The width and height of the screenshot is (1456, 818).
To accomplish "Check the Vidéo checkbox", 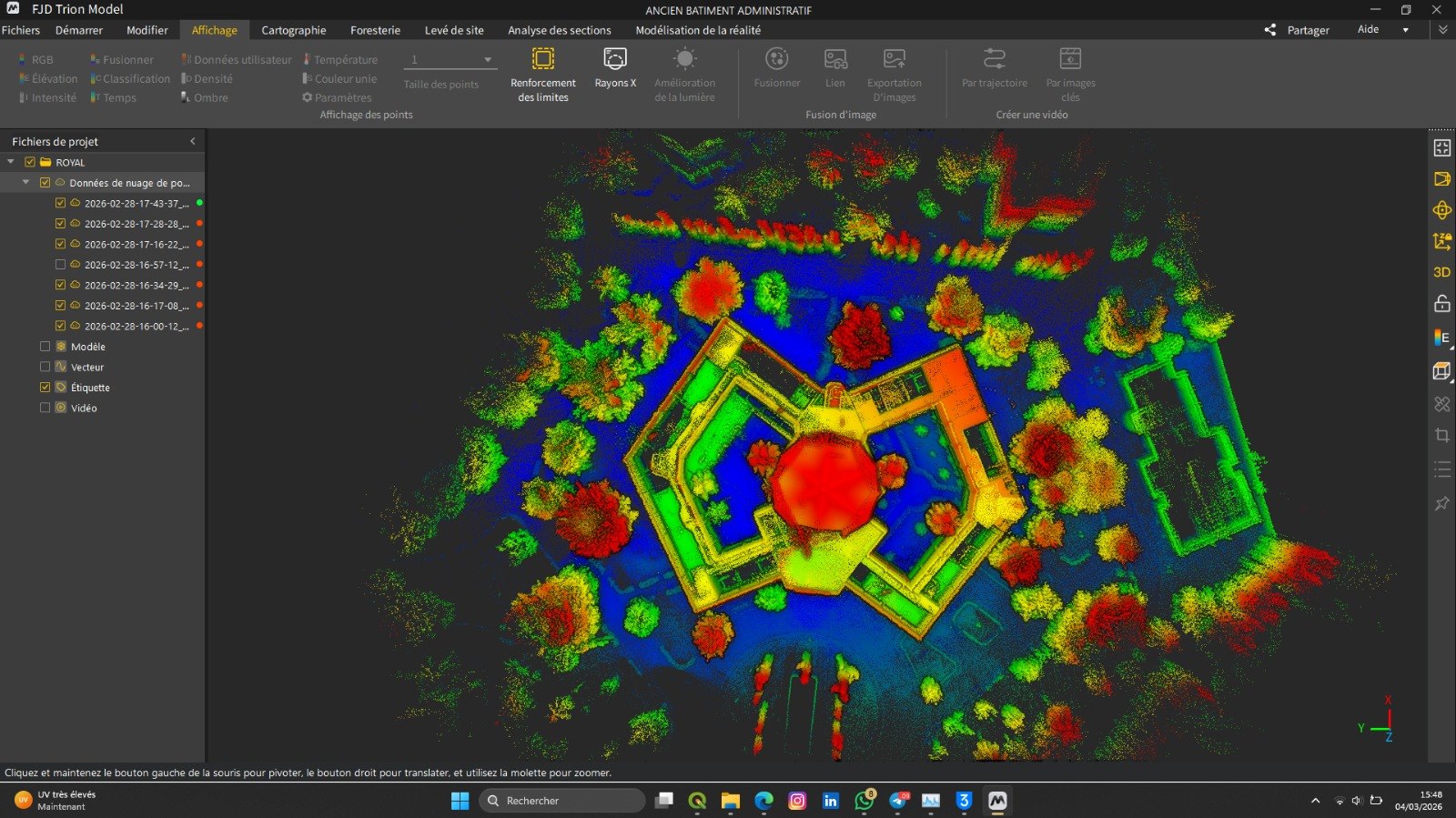I will pyautogui.click(x=45, y=408).
